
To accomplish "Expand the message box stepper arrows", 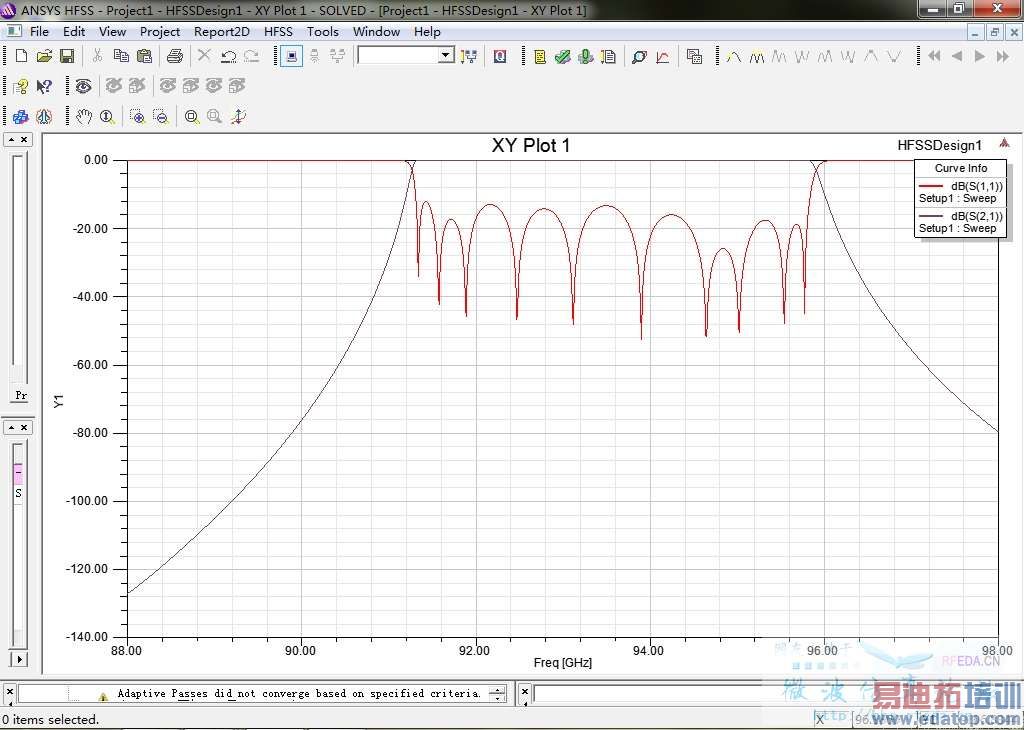I will (x=497, y=693).
